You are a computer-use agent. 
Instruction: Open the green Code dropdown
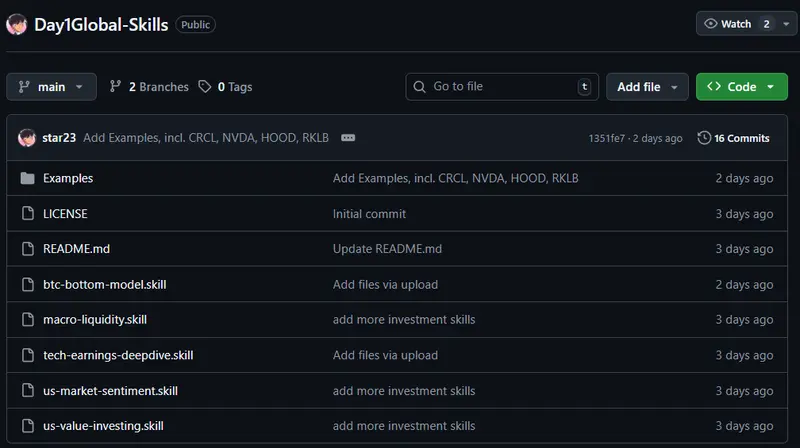click(x=741, y=87)
